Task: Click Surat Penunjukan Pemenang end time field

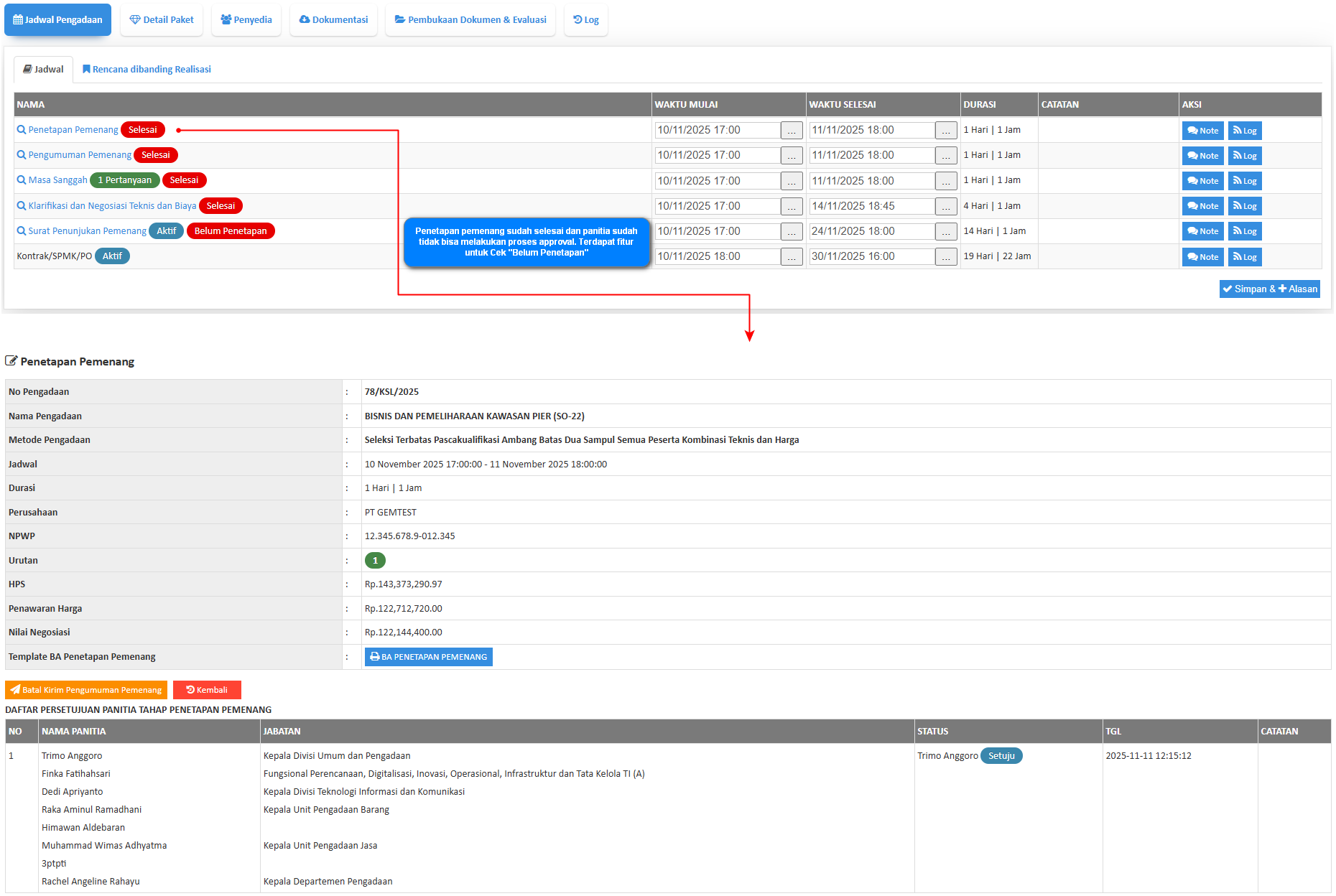Action: (x=871, y=231)
